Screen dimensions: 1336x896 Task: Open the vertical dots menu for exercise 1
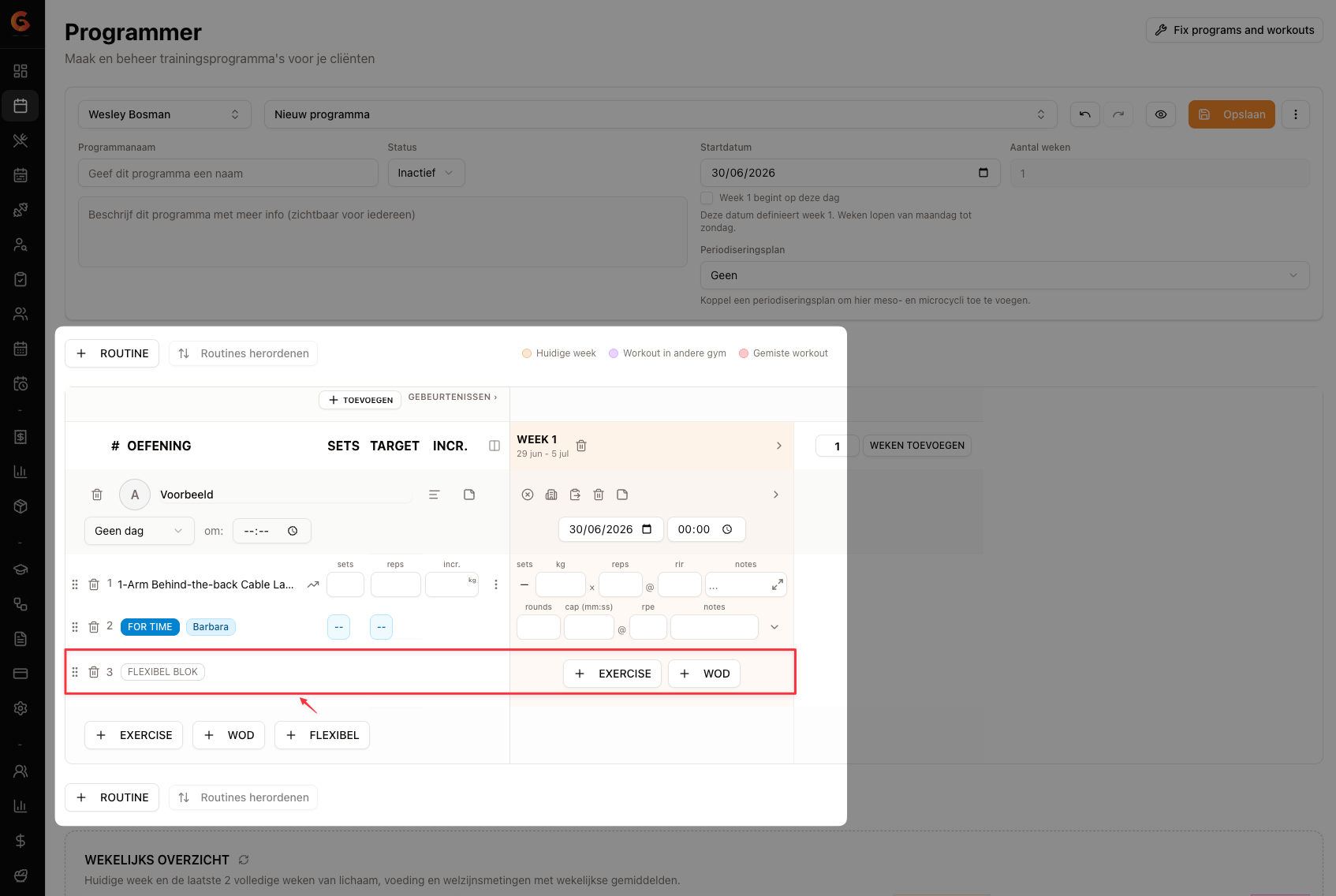coord(496,584)
